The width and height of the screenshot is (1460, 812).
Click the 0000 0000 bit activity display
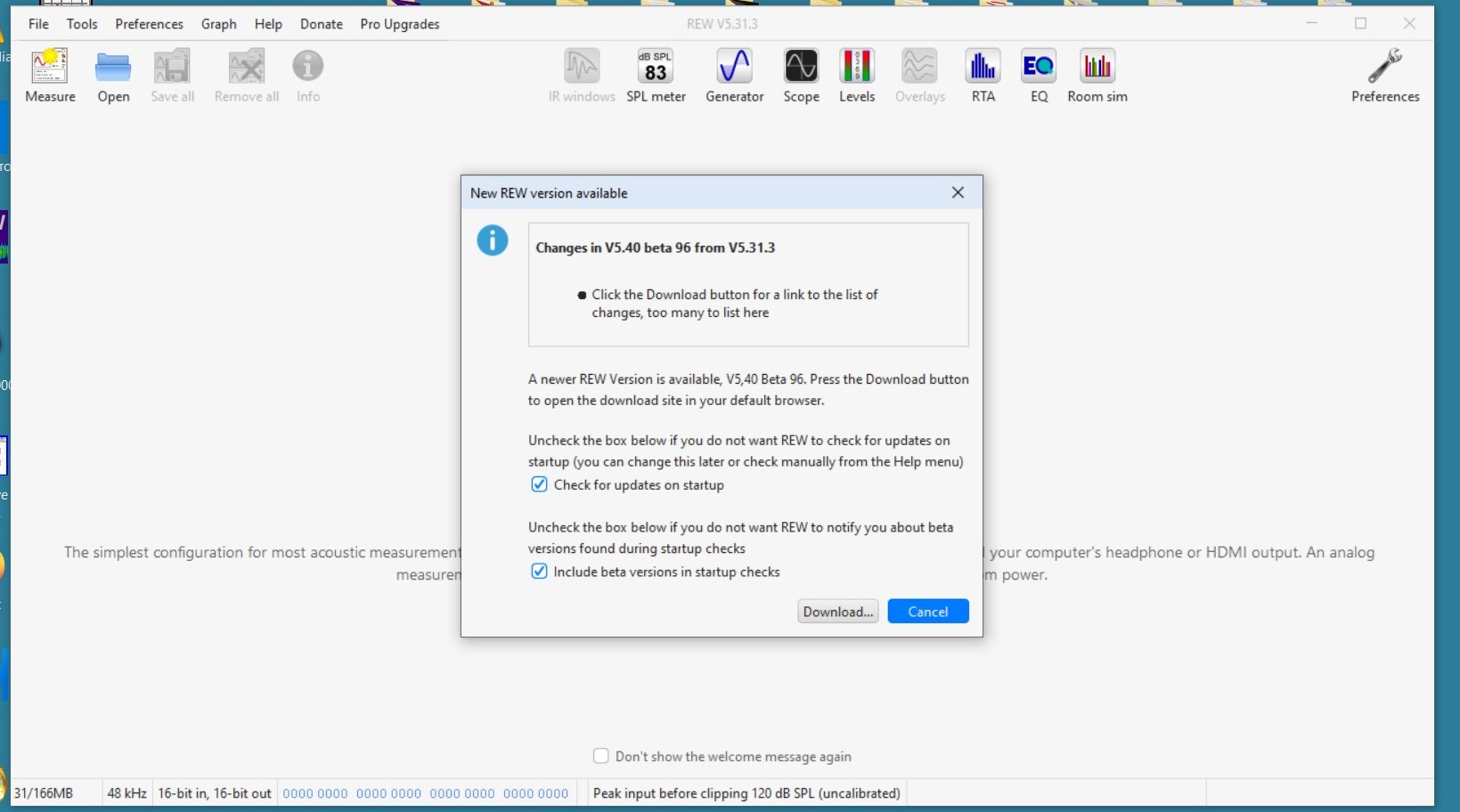426,793
